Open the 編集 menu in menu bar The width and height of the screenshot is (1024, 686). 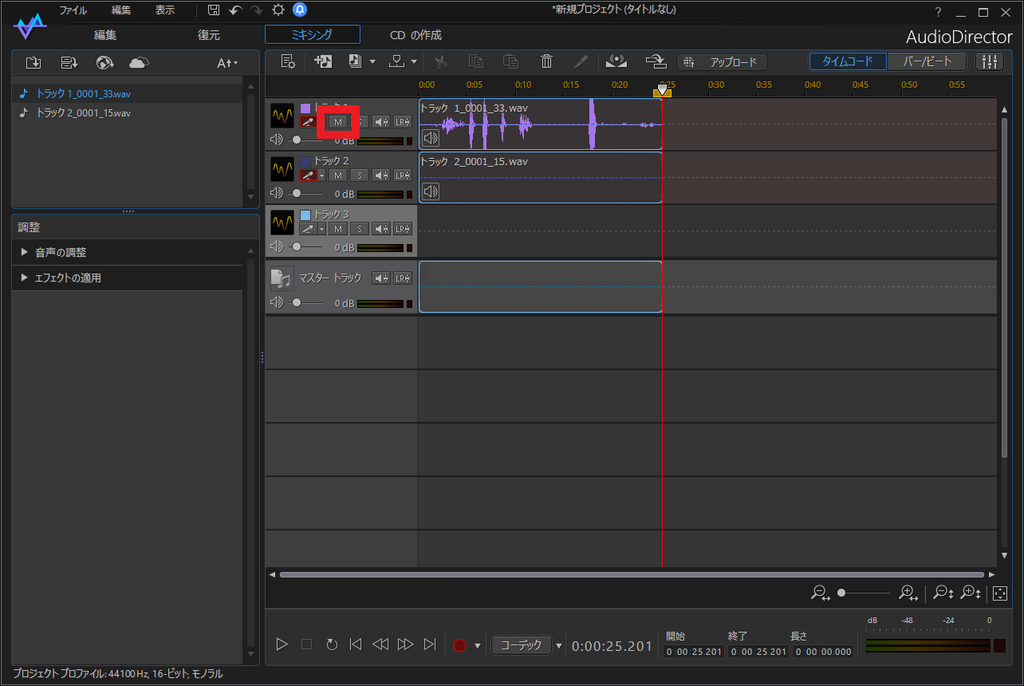point(121,10)
